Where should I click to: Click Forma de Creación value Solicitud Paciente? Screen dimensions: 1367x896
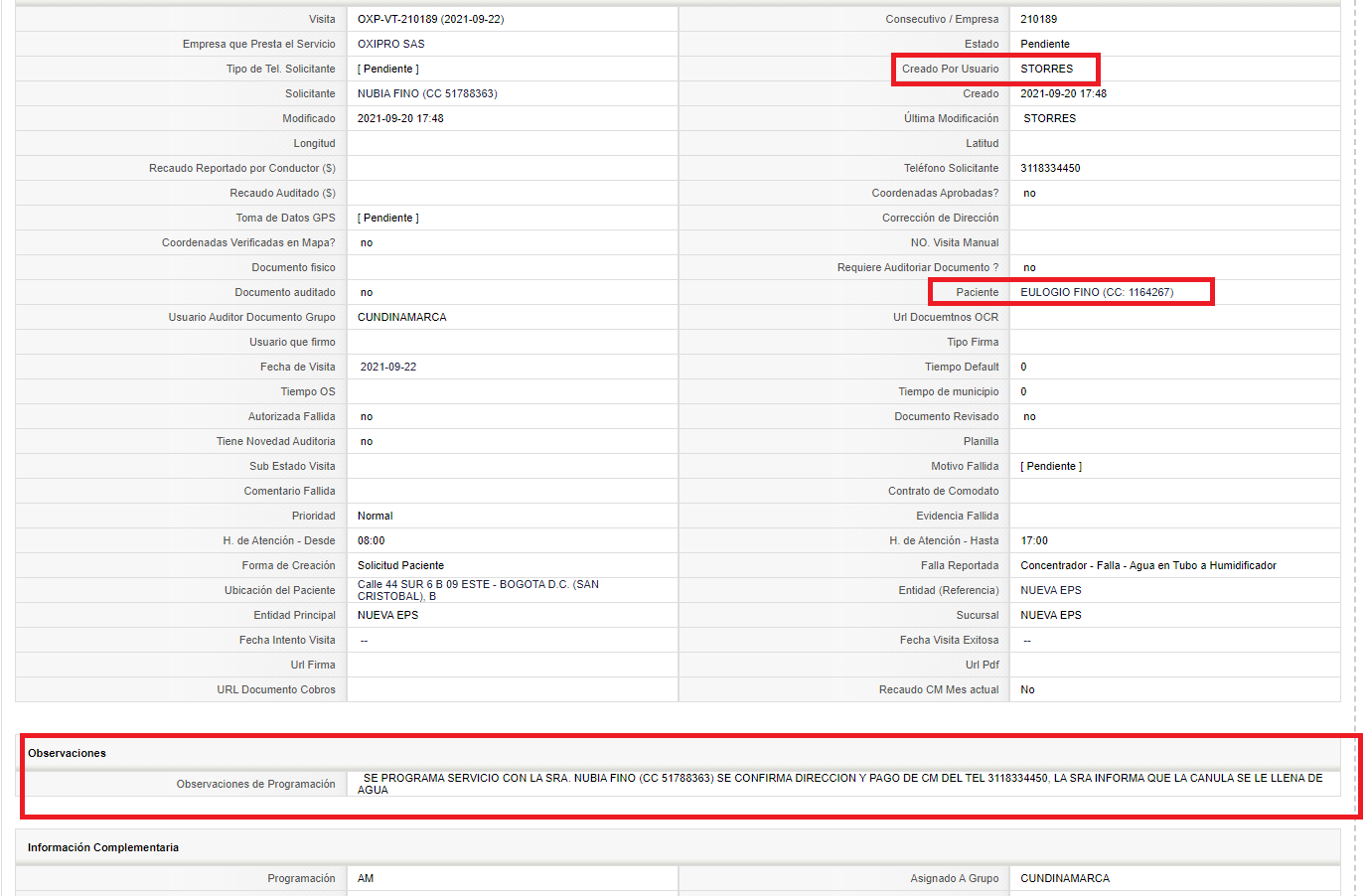click(x=400, y=565)
